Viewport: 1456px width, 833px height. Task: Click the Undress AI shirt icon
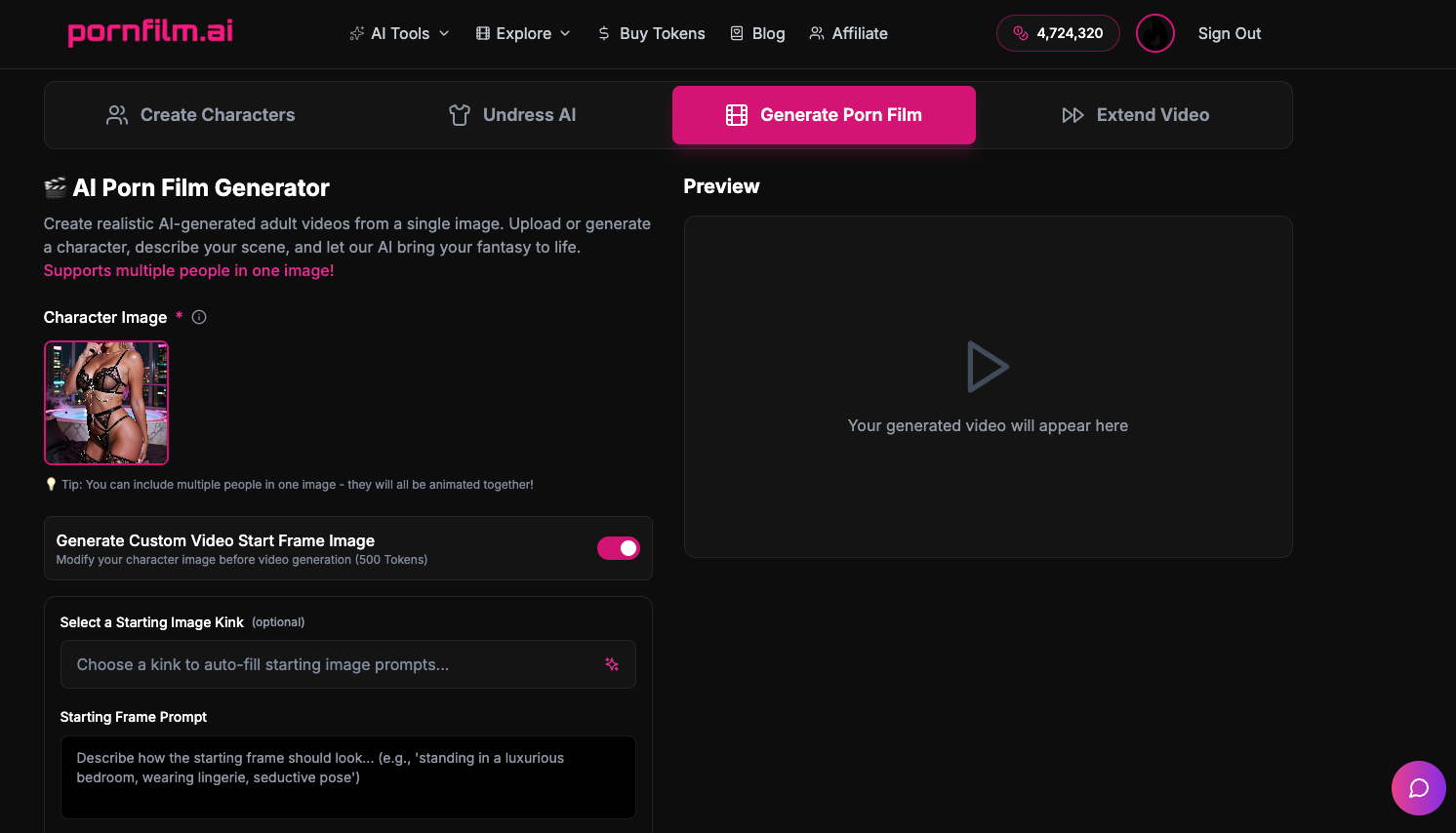(x=459, y=114)
